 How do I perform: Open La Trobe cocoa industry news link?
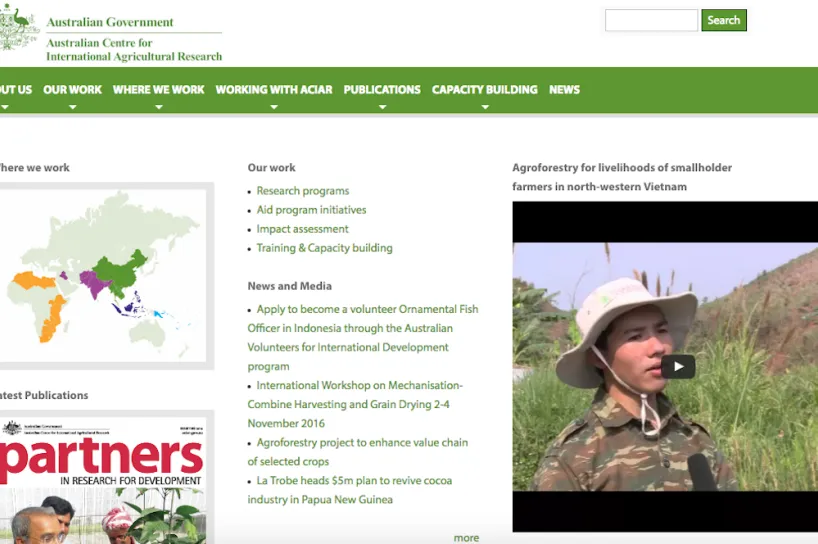[350, 490]
